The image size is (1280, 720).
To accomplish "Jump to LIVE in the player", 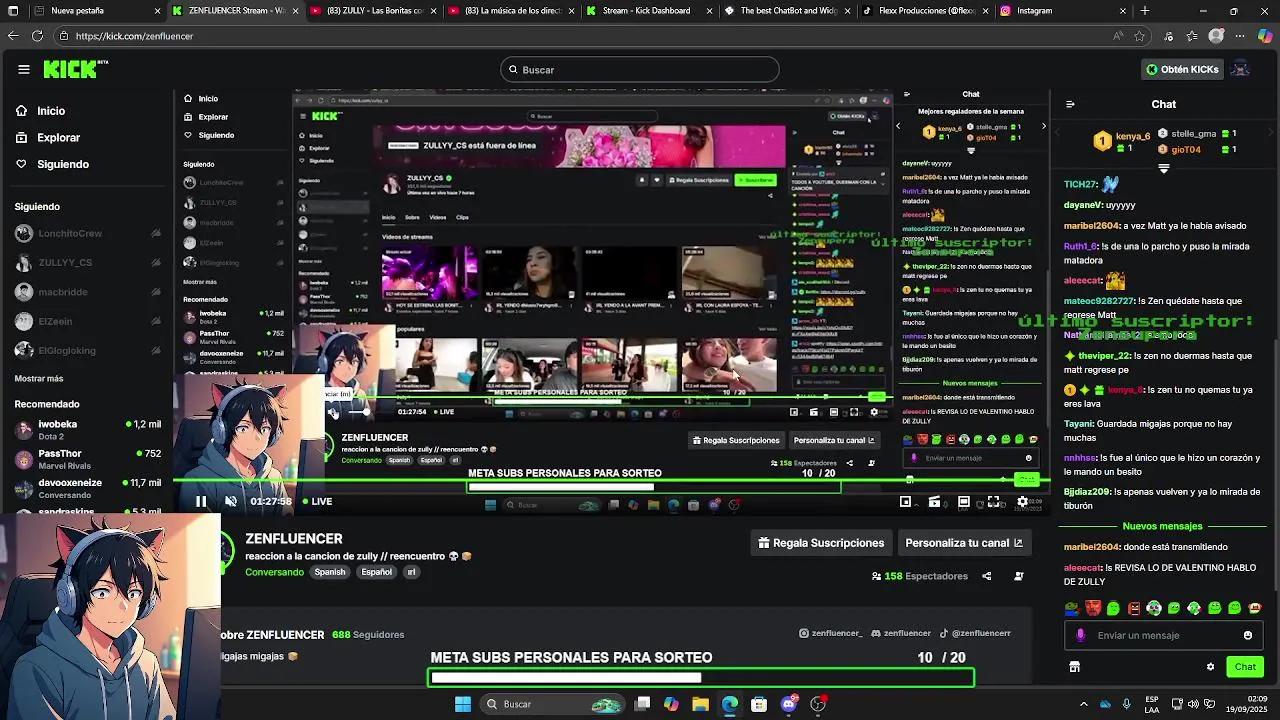I will (x=317, y=502).
